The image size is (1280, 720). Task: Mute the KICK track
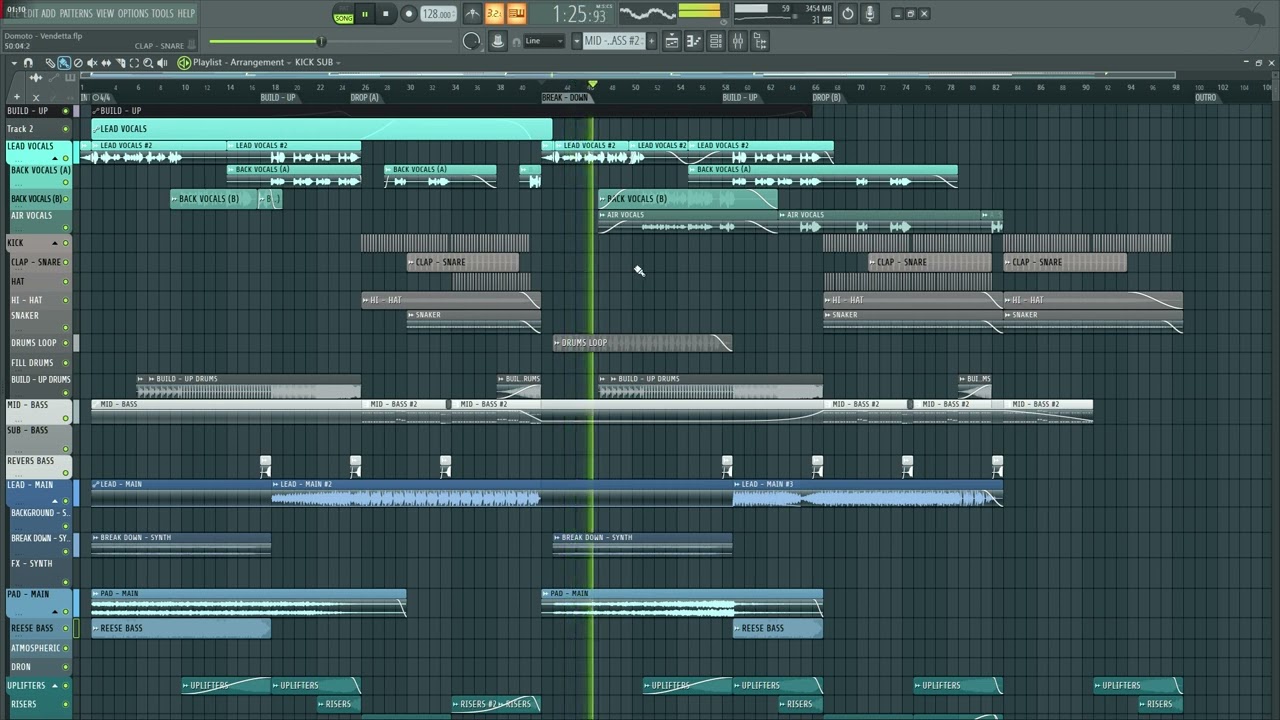coord(66,243)
